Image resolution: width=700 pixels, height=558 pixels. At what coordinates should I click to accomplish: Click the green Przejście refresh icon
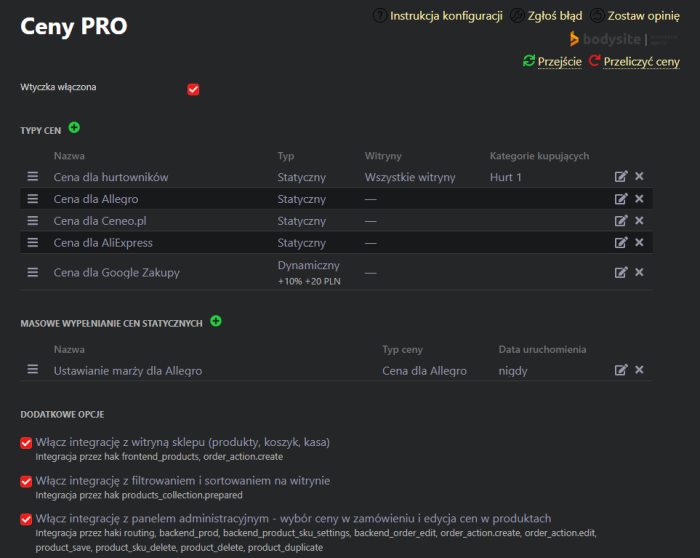pos(529,61)
